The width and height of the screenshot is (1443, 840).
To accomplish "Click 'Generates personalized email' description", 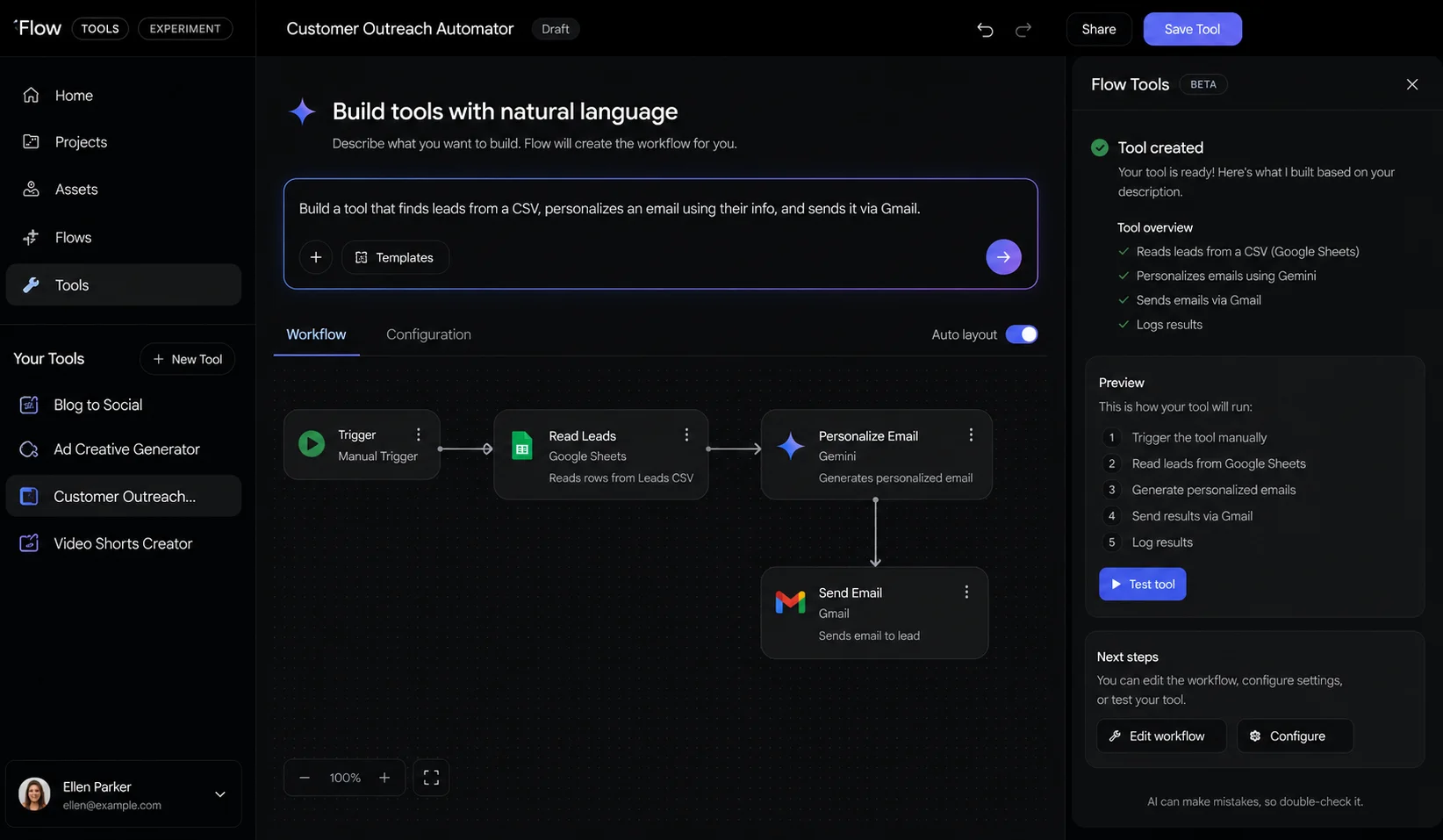I will (895, 478).
